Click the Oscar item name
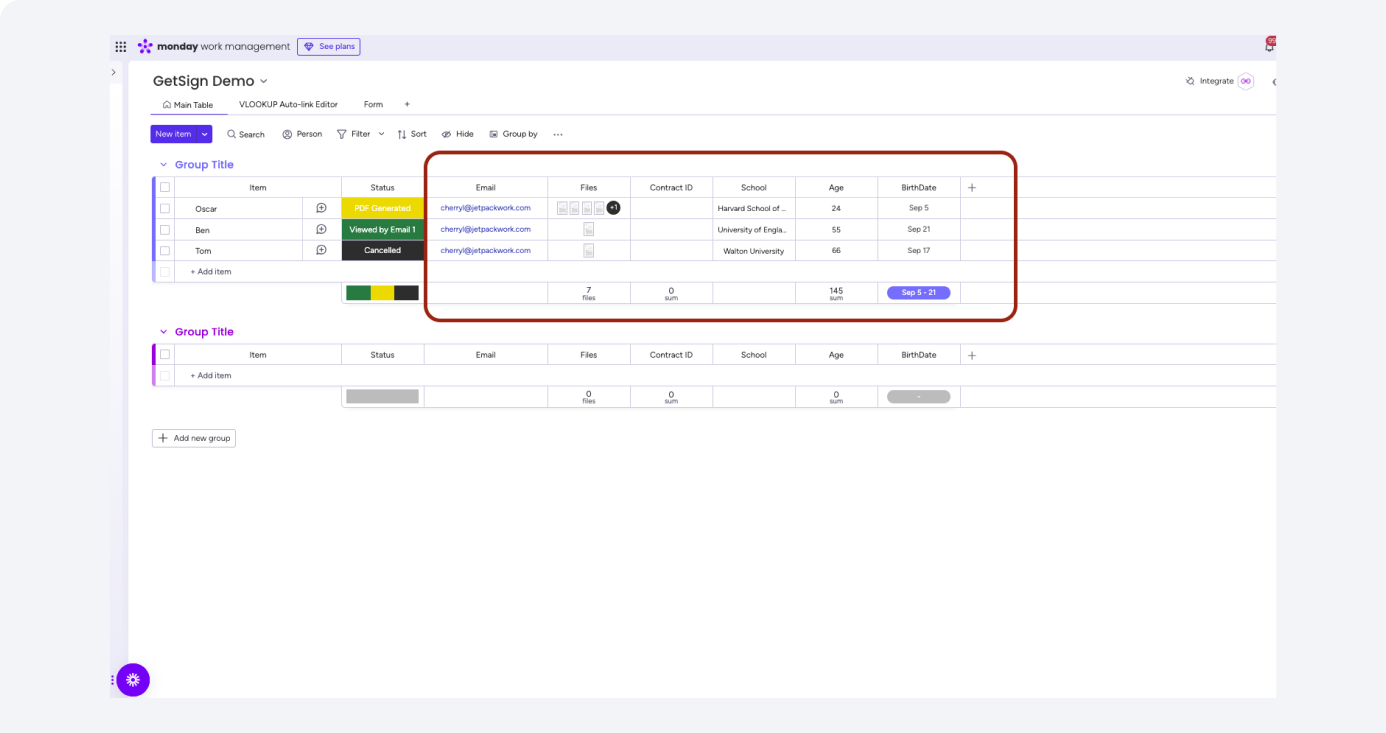 click(206, 209)
